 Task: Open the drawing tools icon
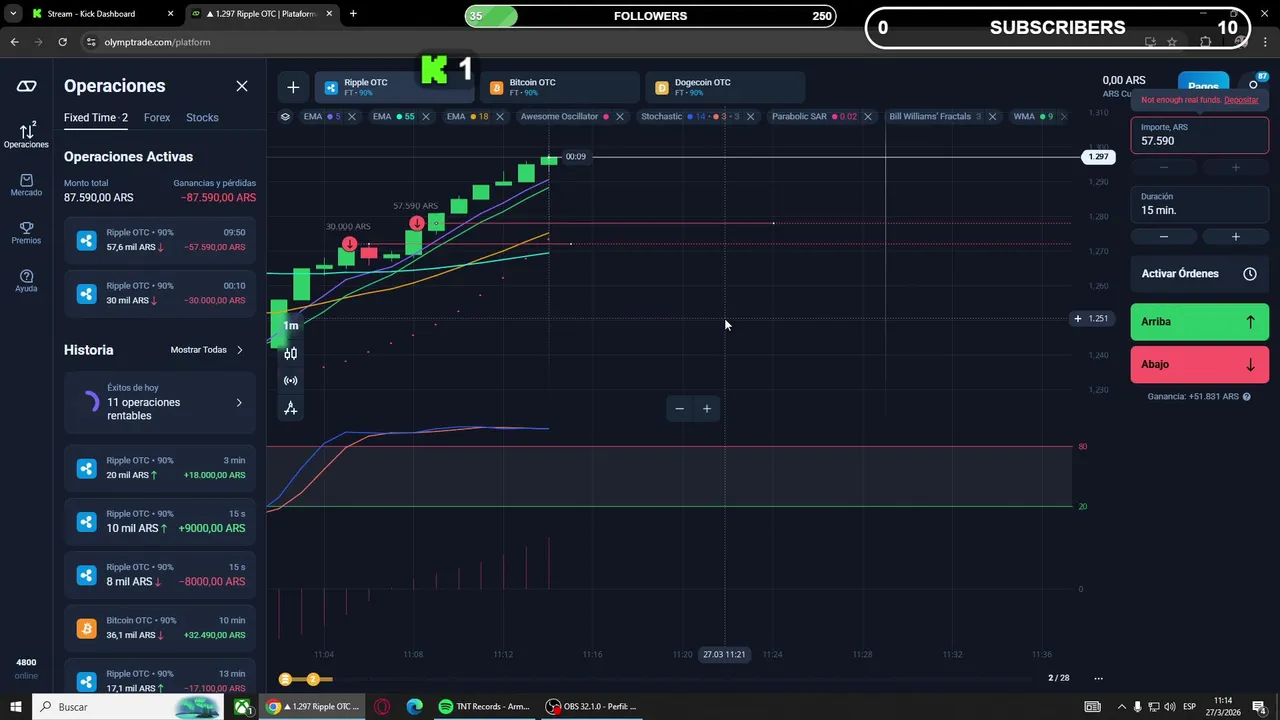[291, 408]
